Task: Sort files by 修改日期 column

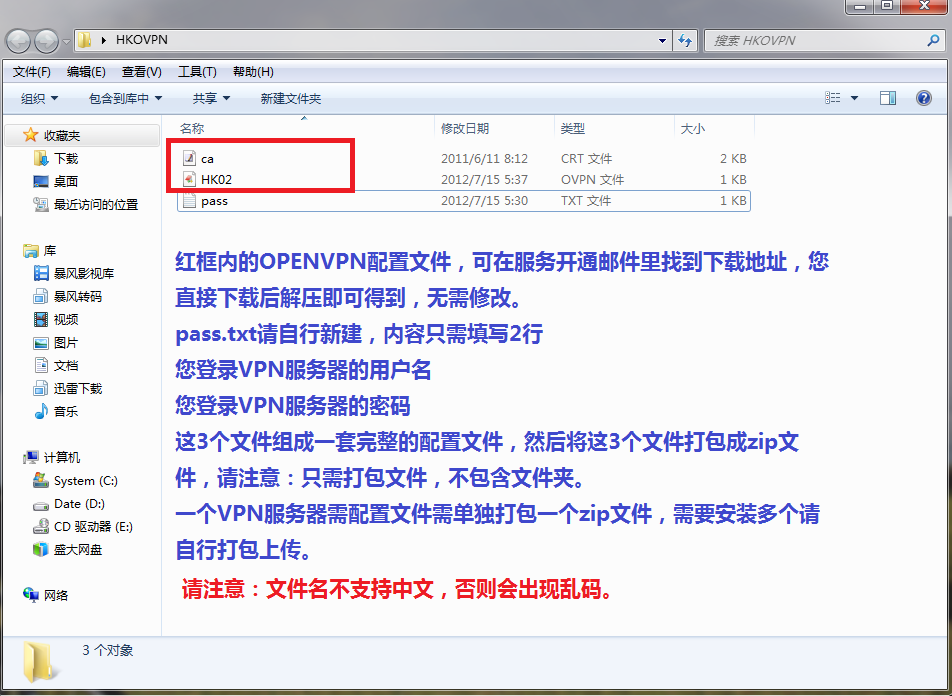Action: point(465,129)
